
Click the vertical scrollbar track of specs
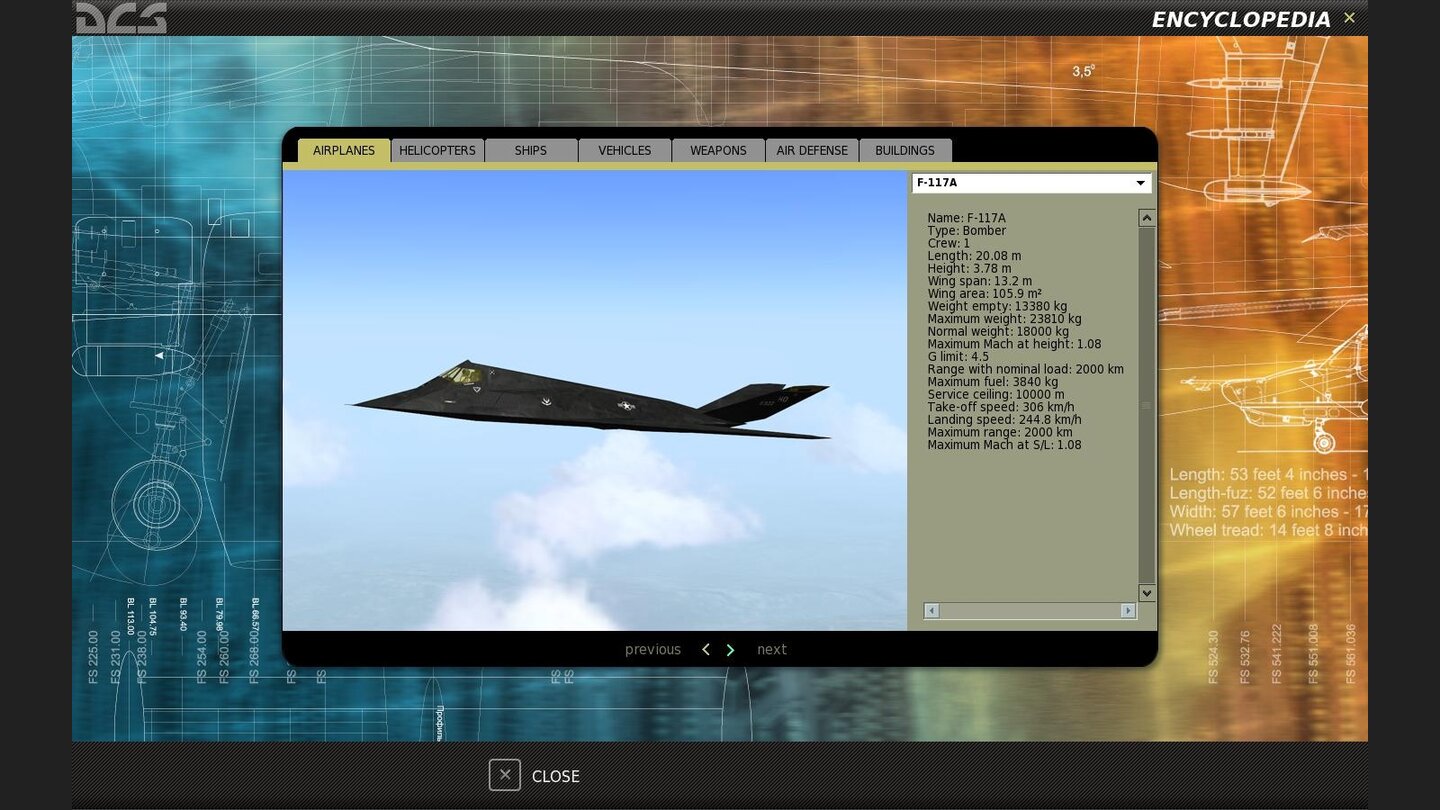click(x=1147, y=405)
